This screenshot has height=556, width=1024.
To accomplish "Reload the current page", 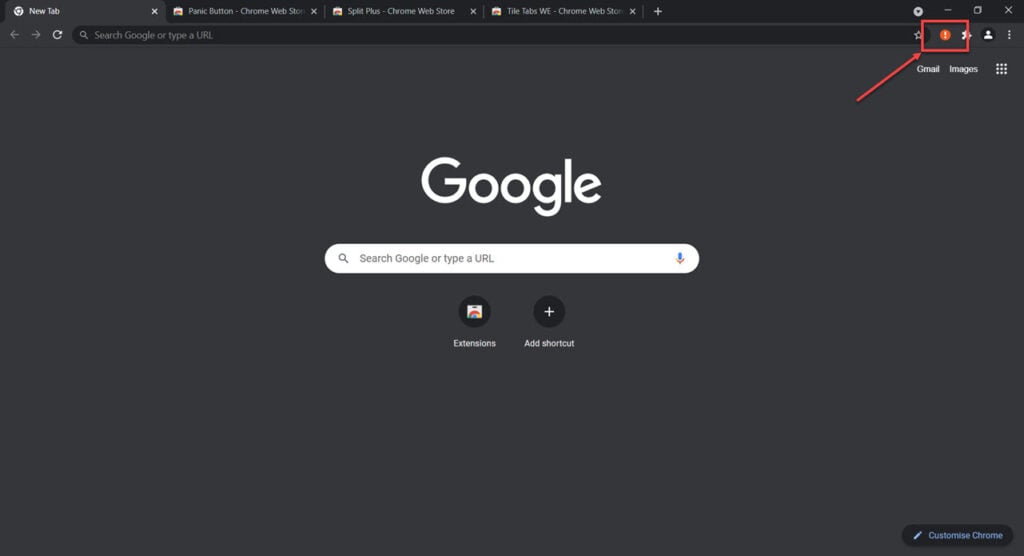I will pos(57,35).
